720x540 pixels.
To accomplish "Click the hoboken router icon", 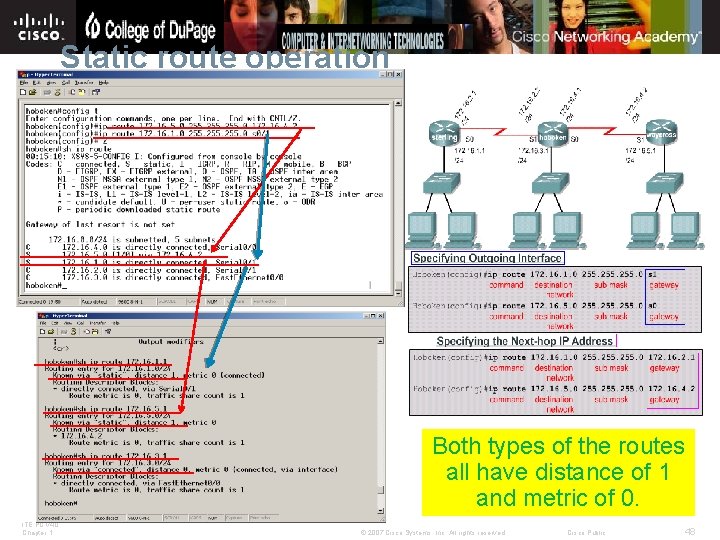I will point(553,134).
